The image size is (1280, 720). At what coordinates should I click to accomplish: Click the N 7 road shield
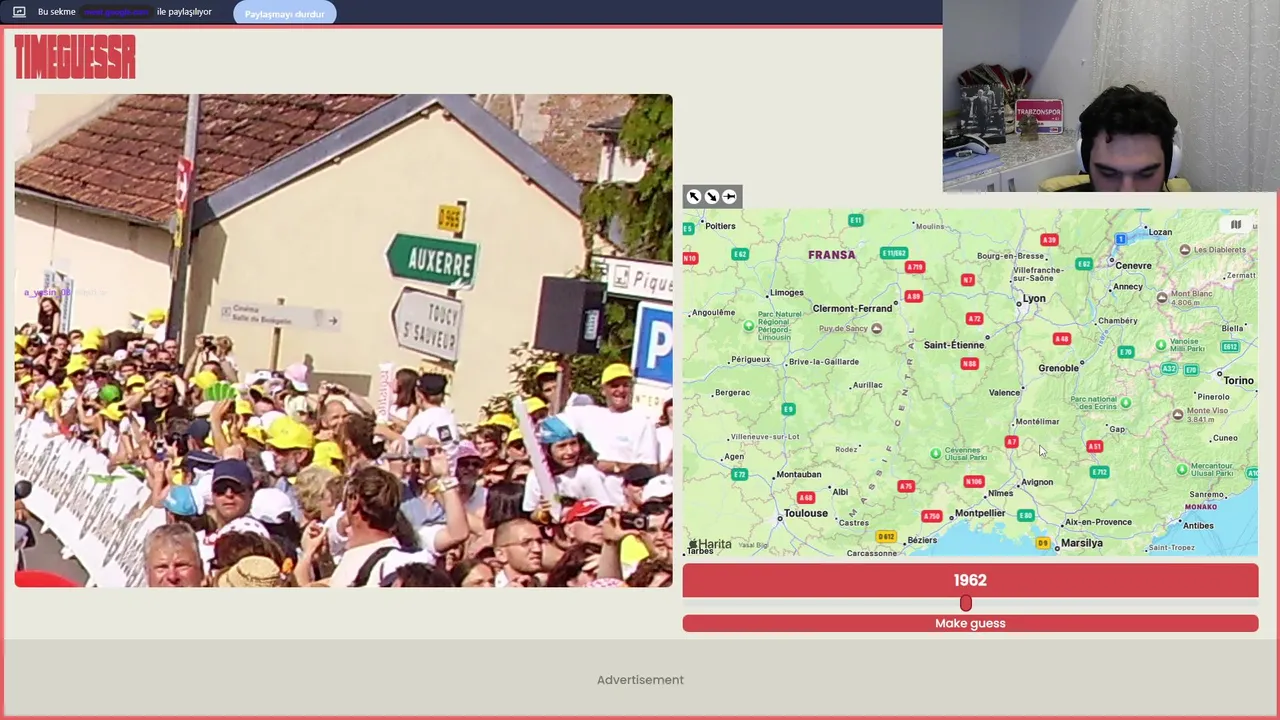967,280
